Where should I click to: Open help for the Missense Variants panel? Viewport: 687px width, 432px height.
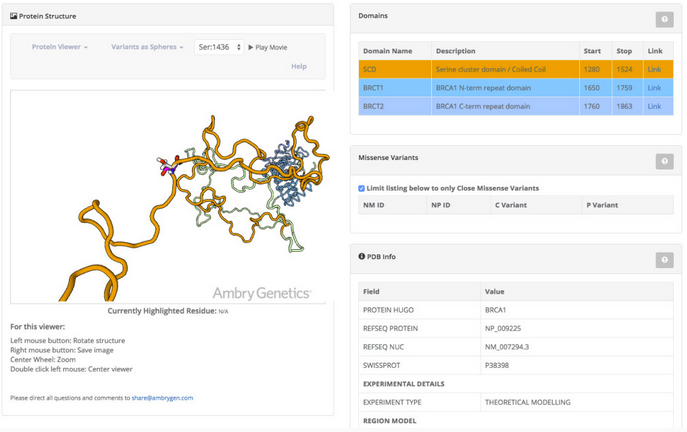[663, 161]
